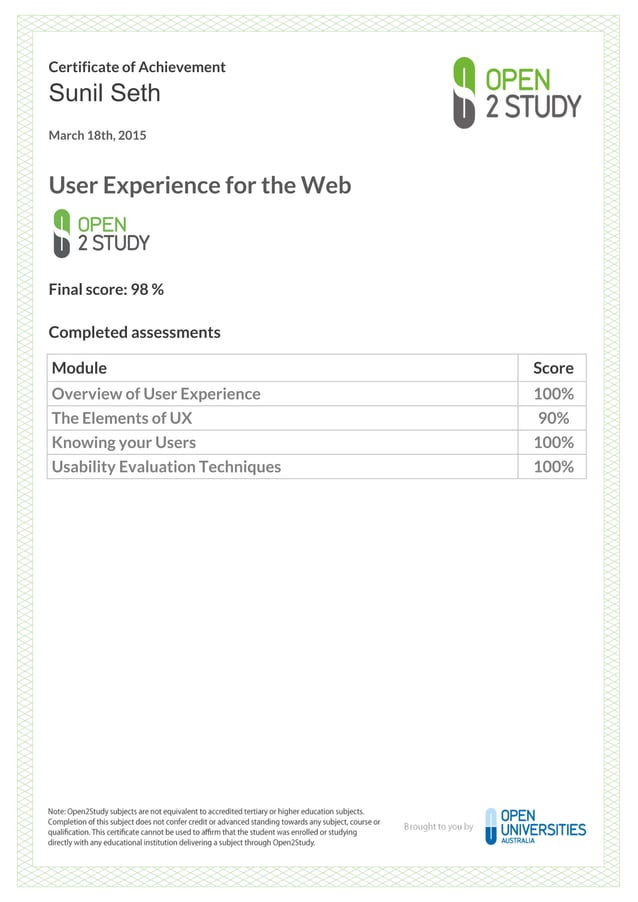Image resolution: width=638 pixels, height=902 pixels.
Task: Open the Overview of User Experience module
Action: (156, 394)
